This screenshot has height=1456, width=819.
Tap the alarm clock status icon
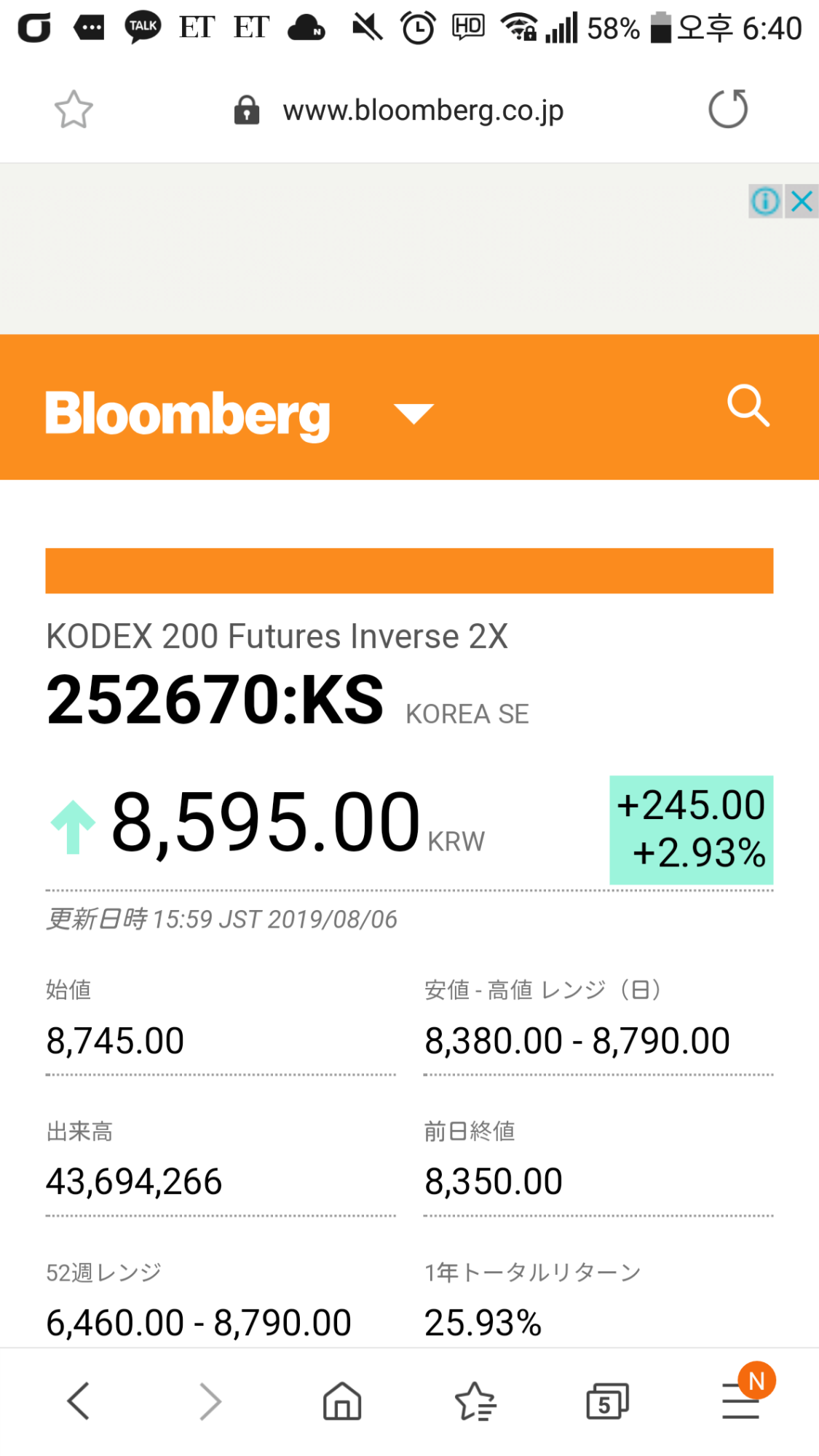coord(418,28)
